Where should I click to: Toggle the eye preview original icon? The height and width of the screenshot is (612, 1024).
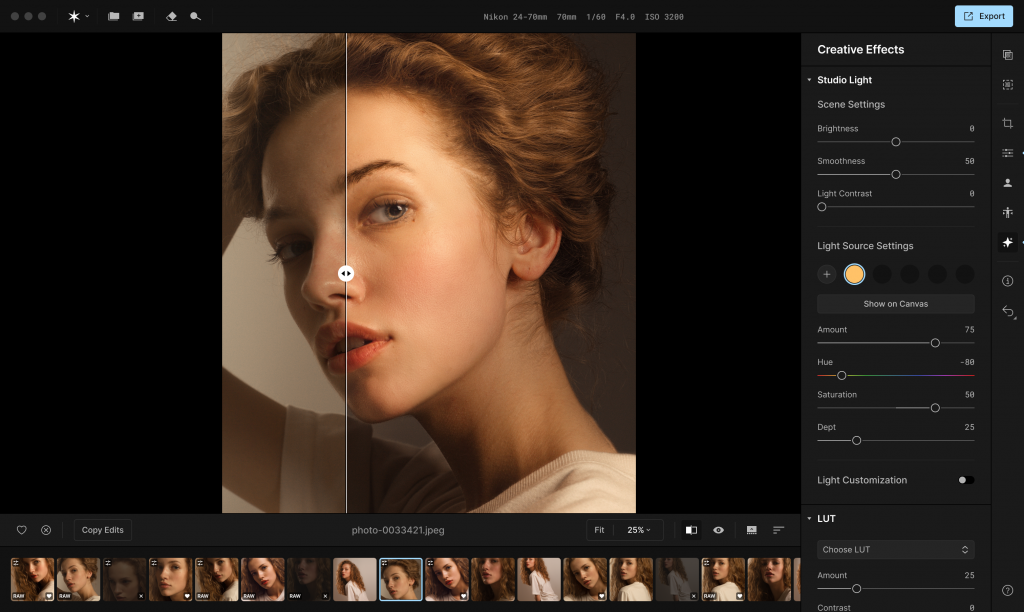[x=718, y=530]
